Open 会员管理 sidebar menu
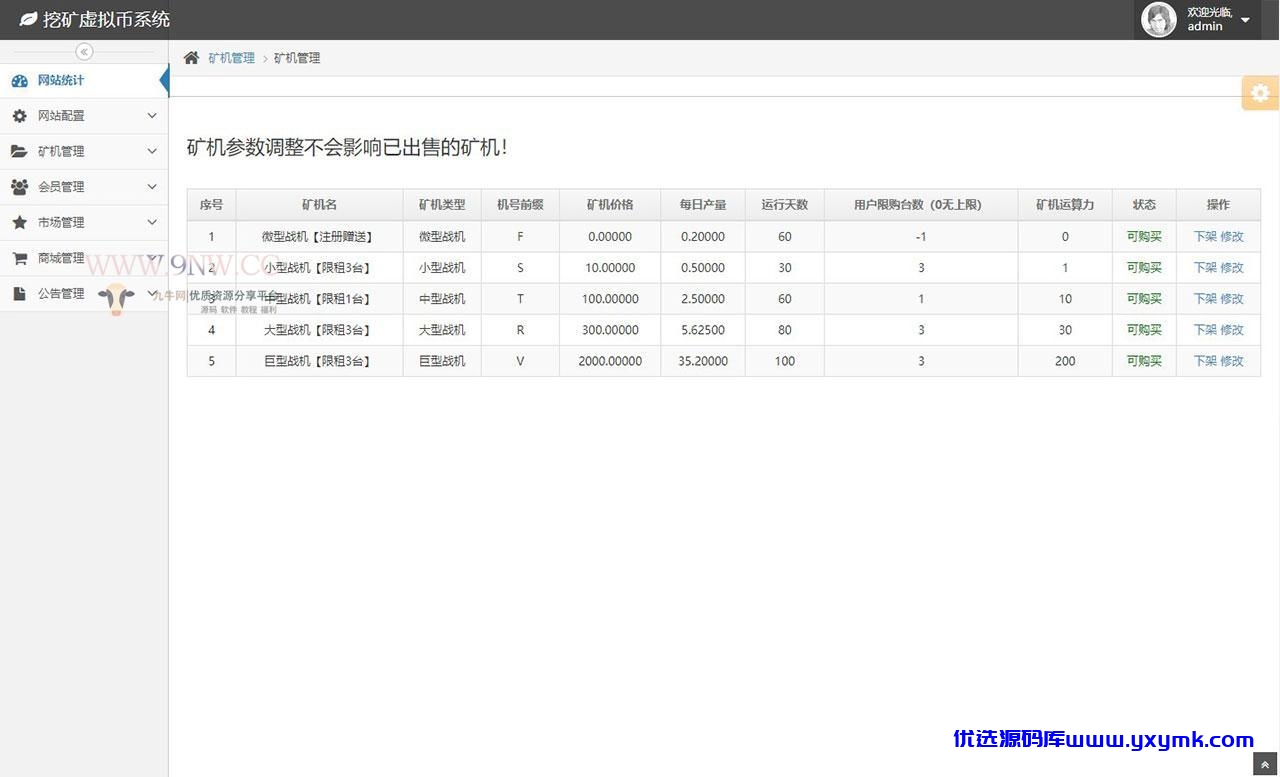Viewport: 1280px width, 777px height. 84,187
